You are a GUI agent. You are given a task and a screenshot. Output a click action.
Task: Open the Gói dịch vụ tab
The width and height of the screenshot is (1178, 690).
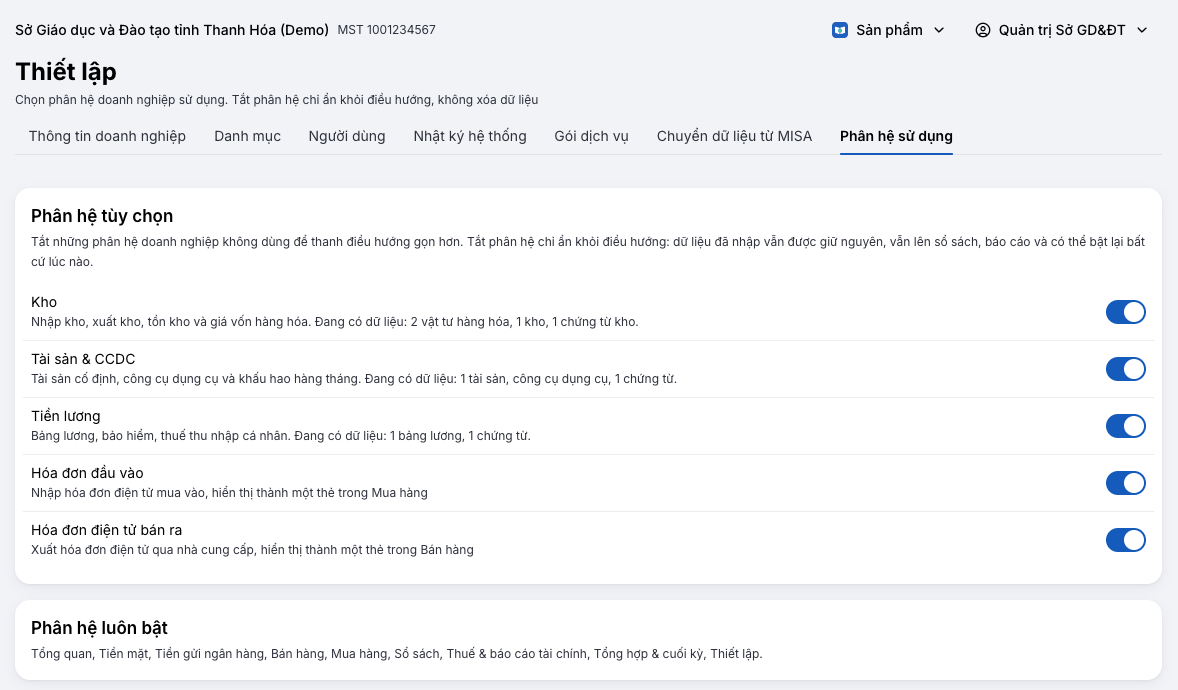click(x=591, y=136)
